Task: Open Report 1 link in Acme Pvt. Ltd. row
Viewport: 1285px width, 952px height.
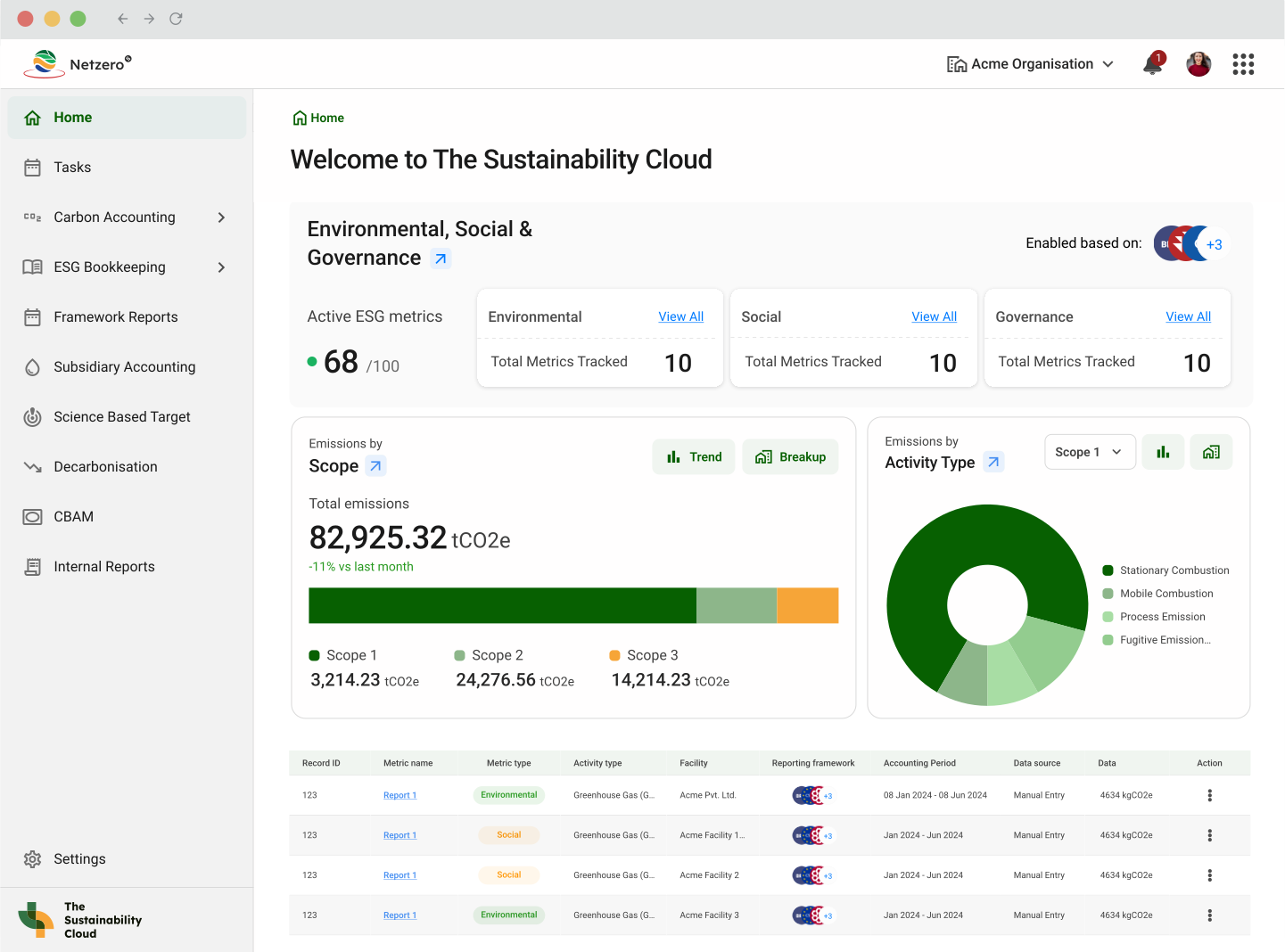Action: coord(400,795)
